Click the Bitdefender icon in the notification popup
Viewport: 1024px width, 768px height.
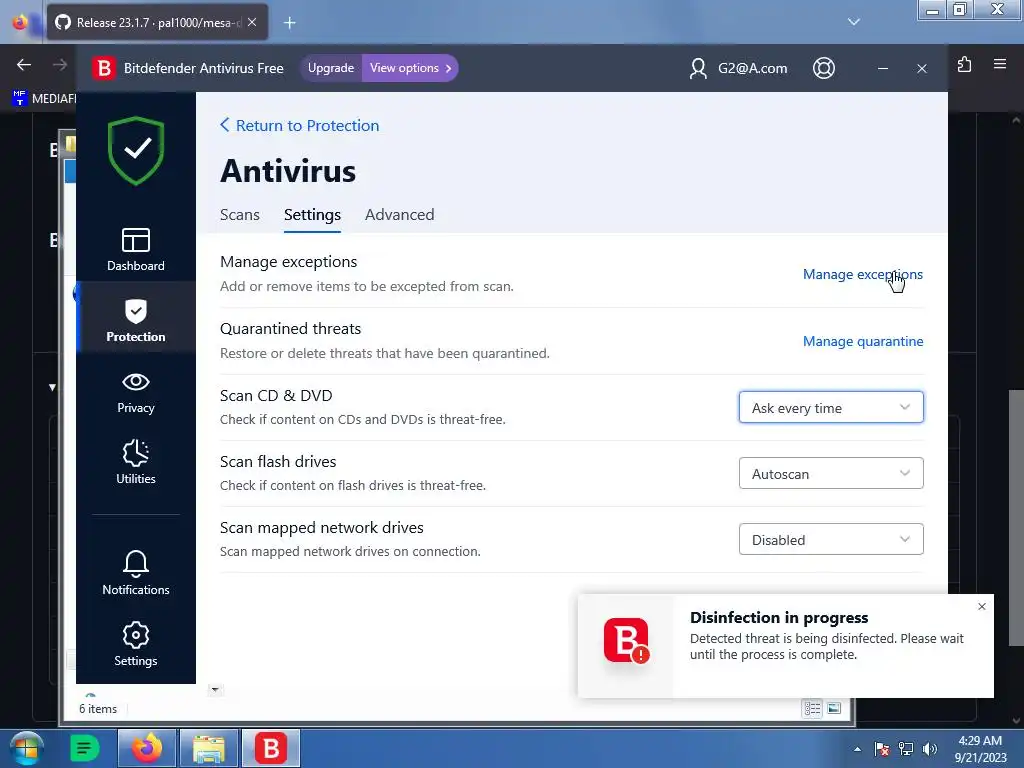[x=626, y=641]
